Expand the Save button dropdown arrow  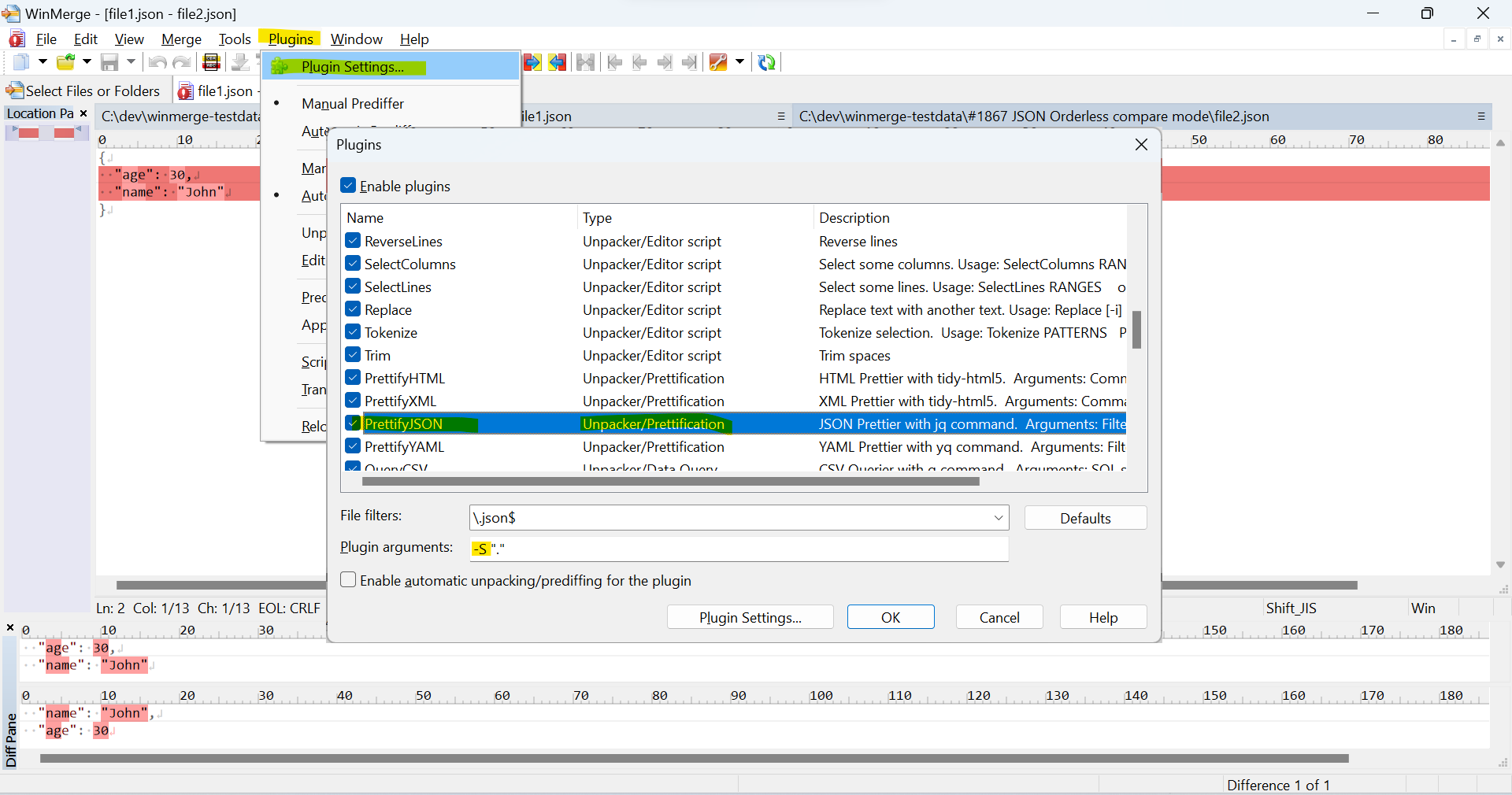(131, 63)
